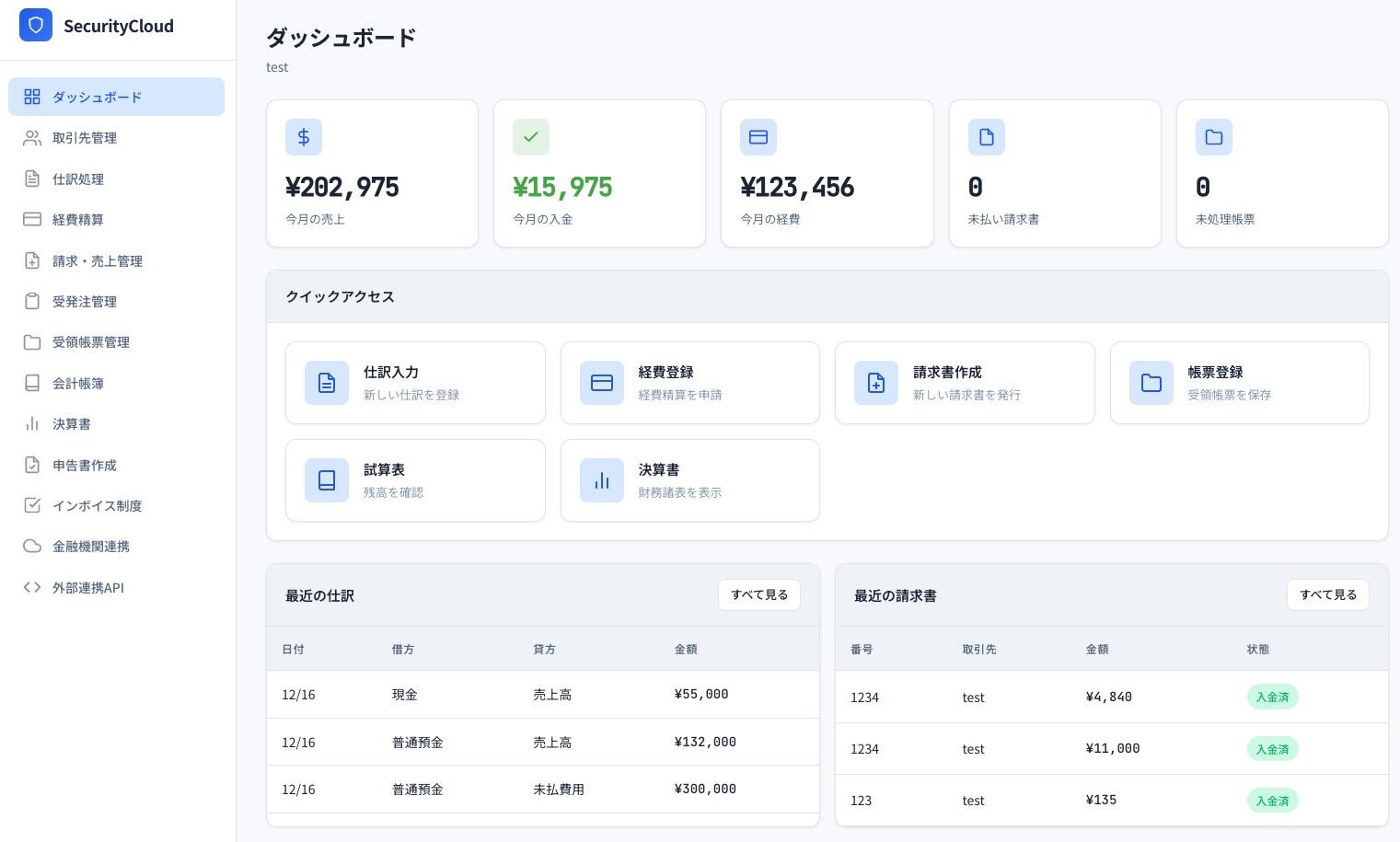Select 請求・売上管理 from the sidebar

click(x=98, y=260)
